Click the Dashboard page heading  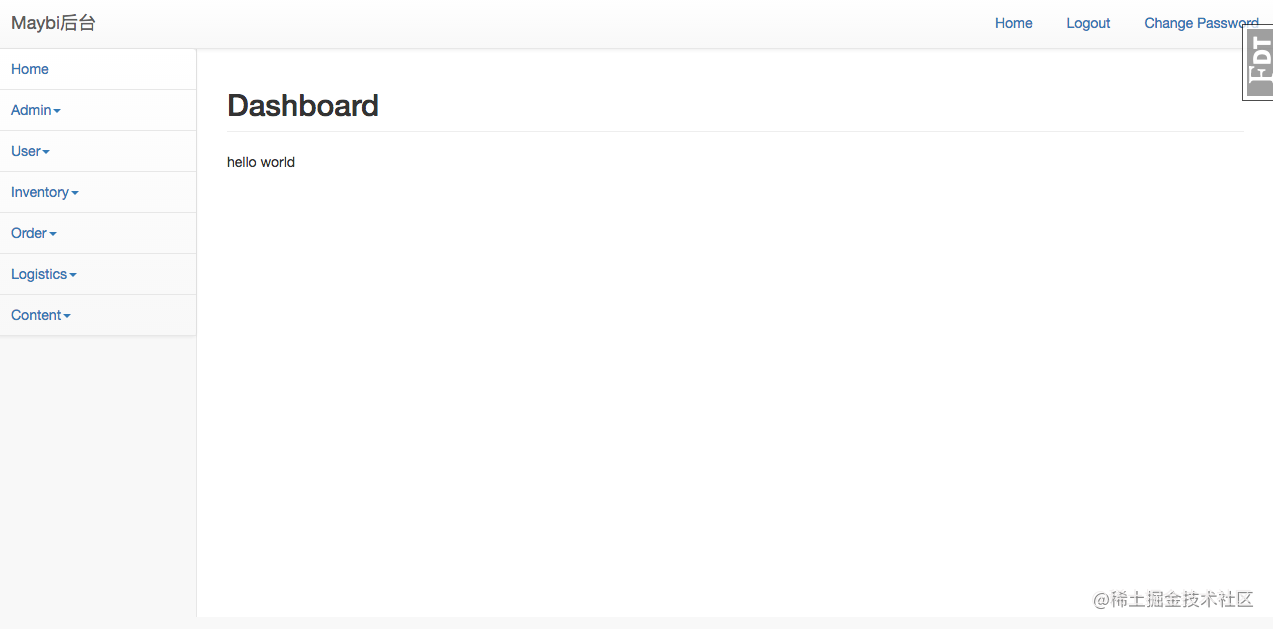click(x=303, y=105)
